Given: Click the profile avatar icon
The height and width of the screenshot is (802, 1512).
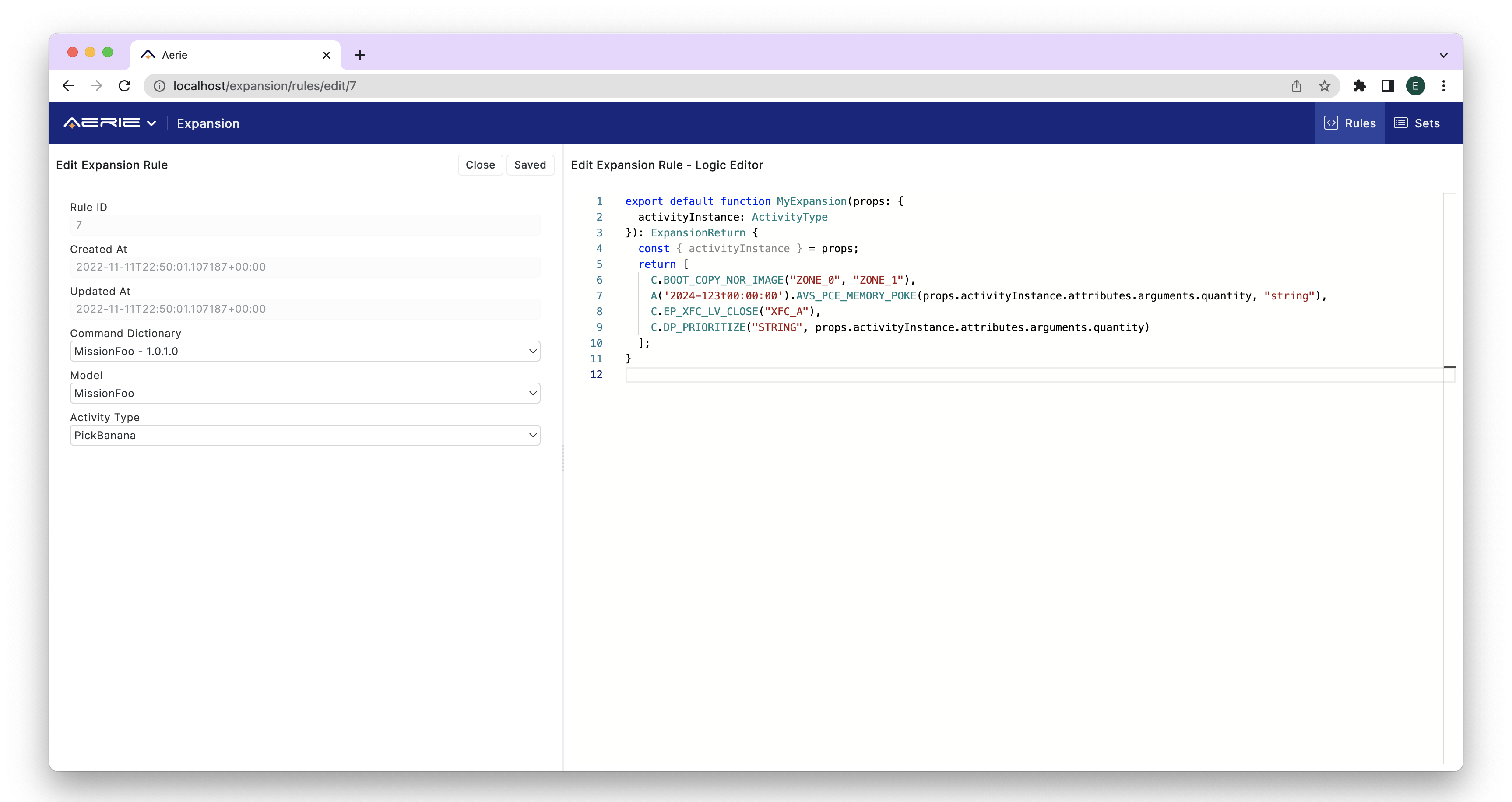Looking at the screenshot, I should click(x=1416, y=86).
